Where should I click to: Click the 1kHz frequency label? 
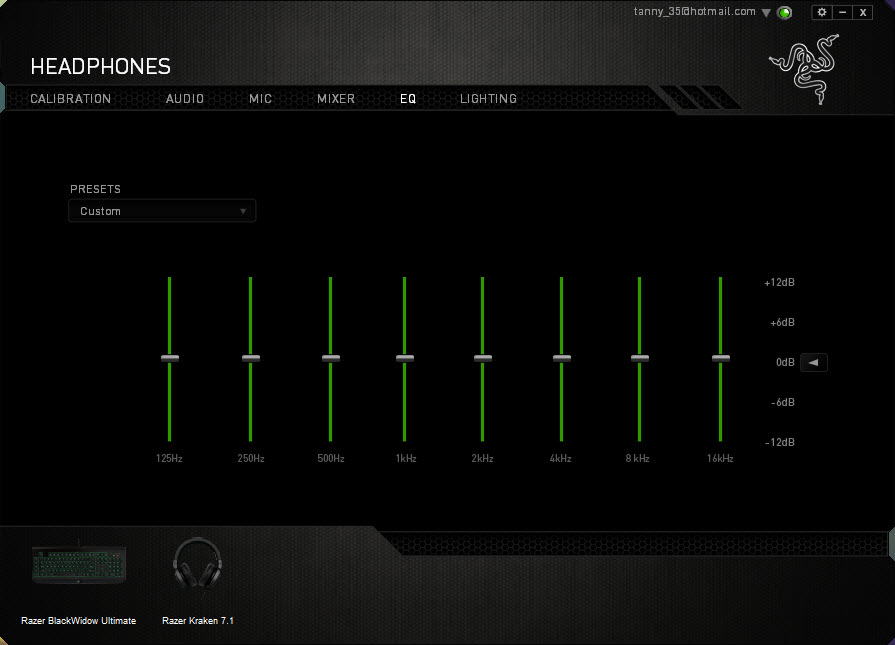coord(406,458)
